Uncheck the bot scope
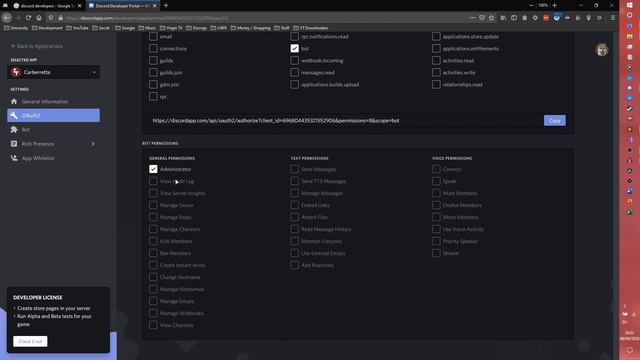The image size is (640, 360). (x=294, y=48)
